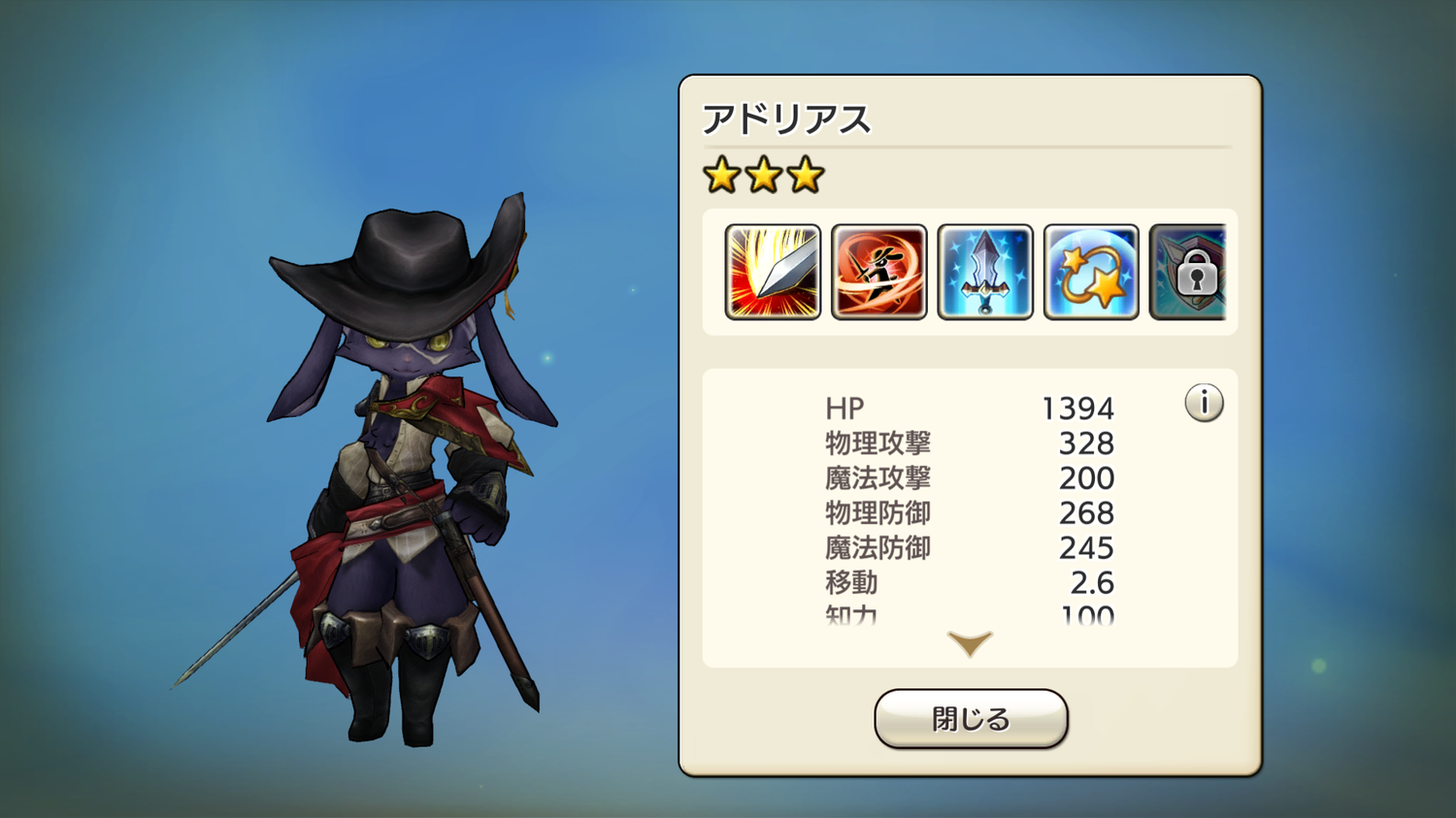Open the stats info (i) icon
1456x818 pixels.
click(x=1205, y=403)
